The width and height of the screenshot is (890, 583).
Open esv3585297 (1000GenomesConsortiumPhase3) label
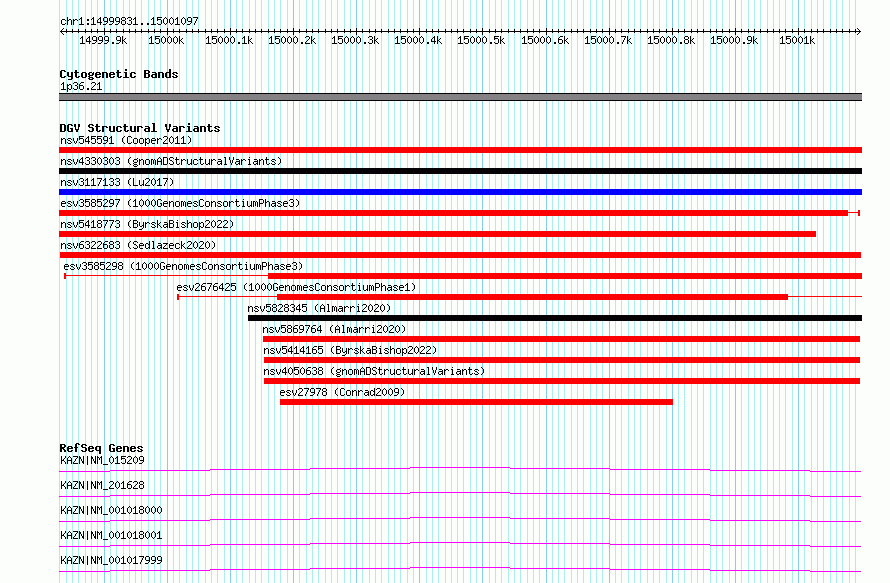click(180, 203)
